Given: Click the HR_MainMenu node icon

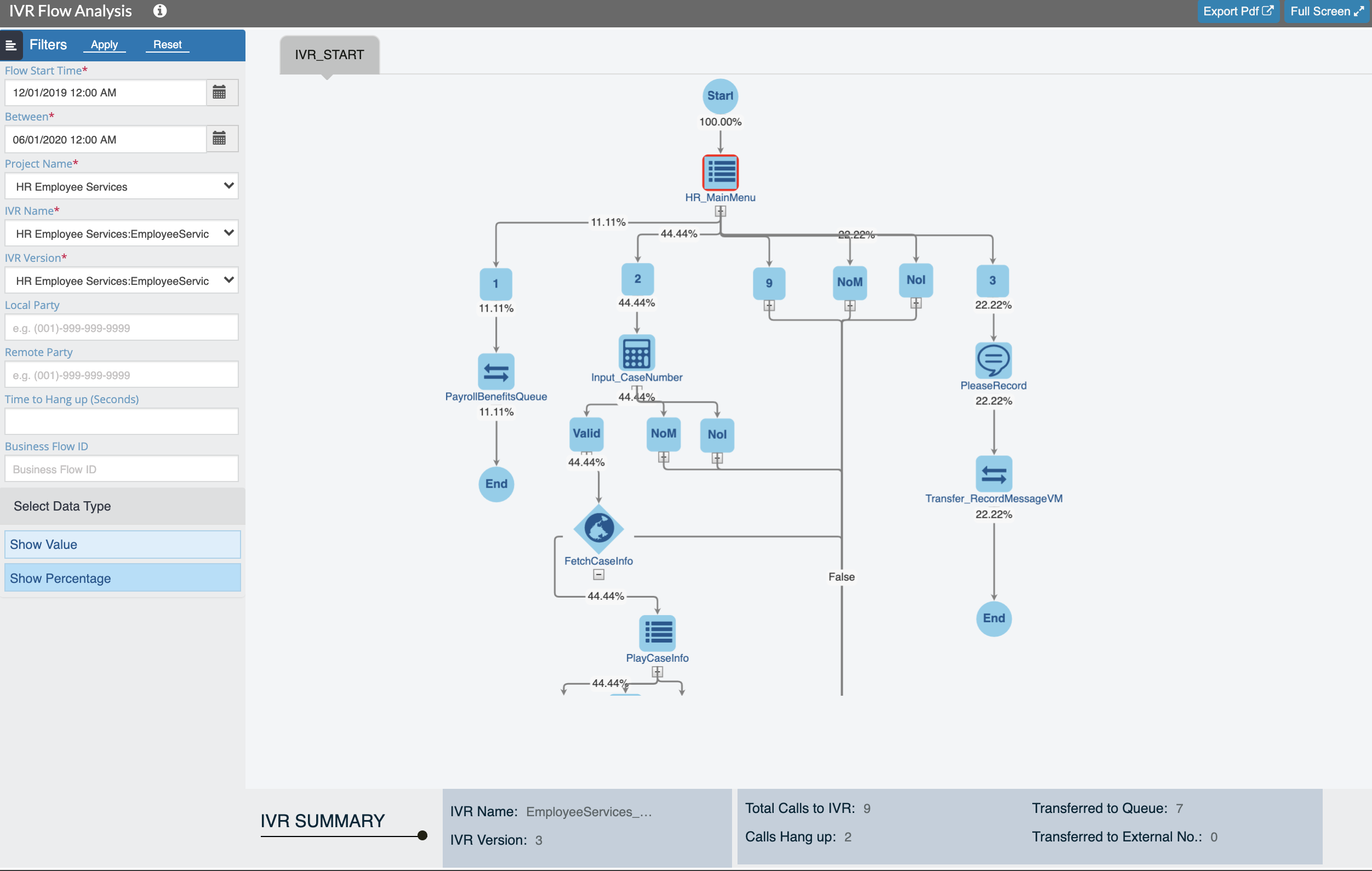Looking at the screenshot, I should 720,173.
